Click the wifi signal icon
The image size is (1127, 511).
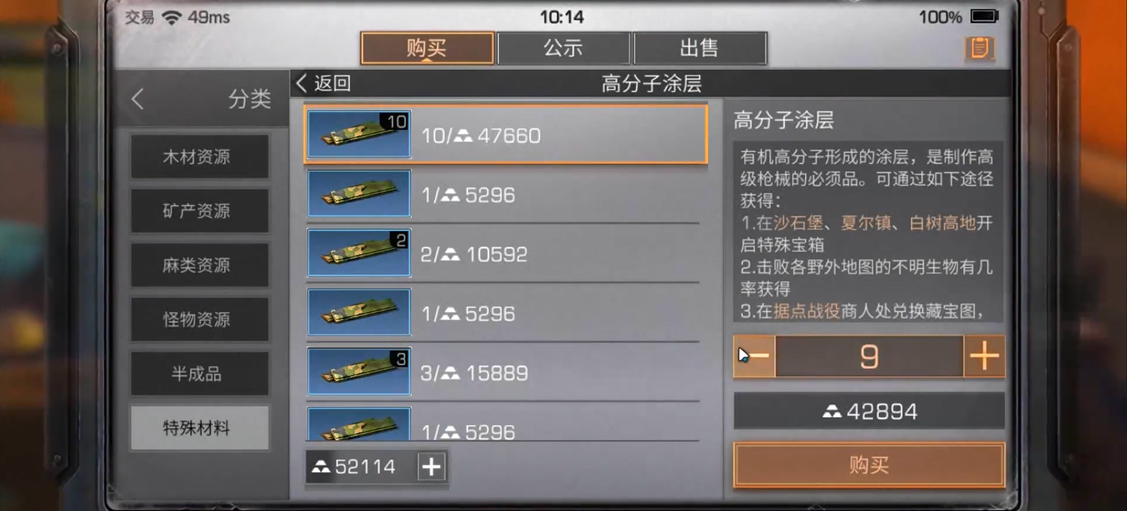[171, 17]
